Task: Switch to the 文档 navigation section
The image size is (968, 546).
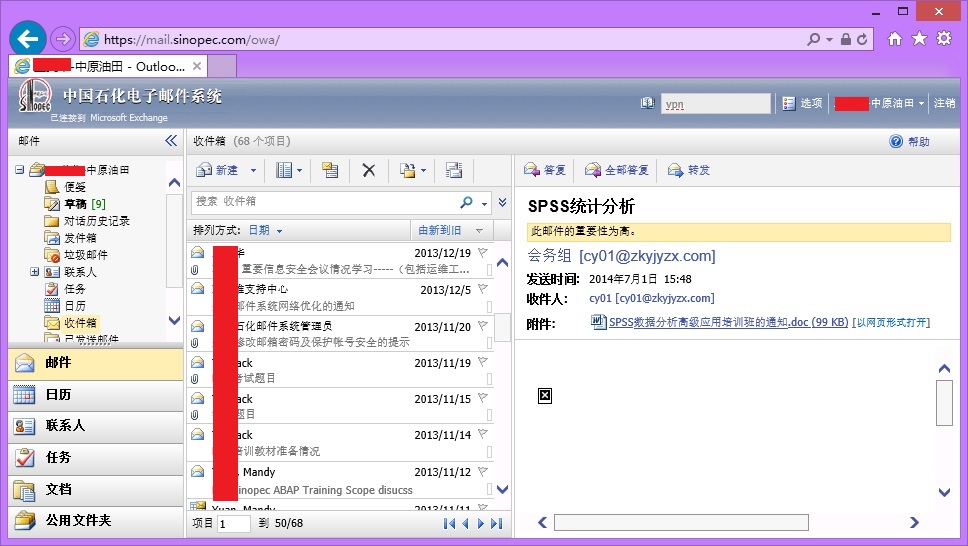Action: point(96,490)
